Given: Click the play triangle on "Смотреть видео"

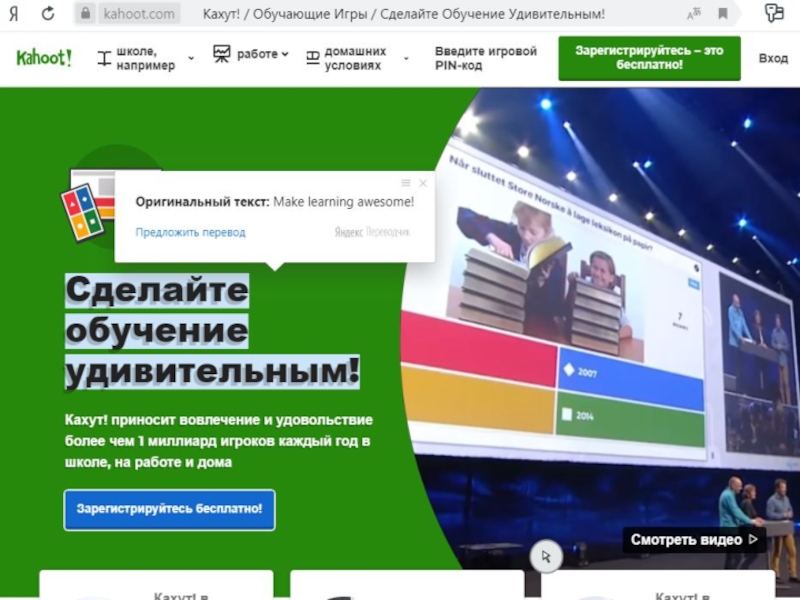Looking at the screenshot, I should 753,539.
